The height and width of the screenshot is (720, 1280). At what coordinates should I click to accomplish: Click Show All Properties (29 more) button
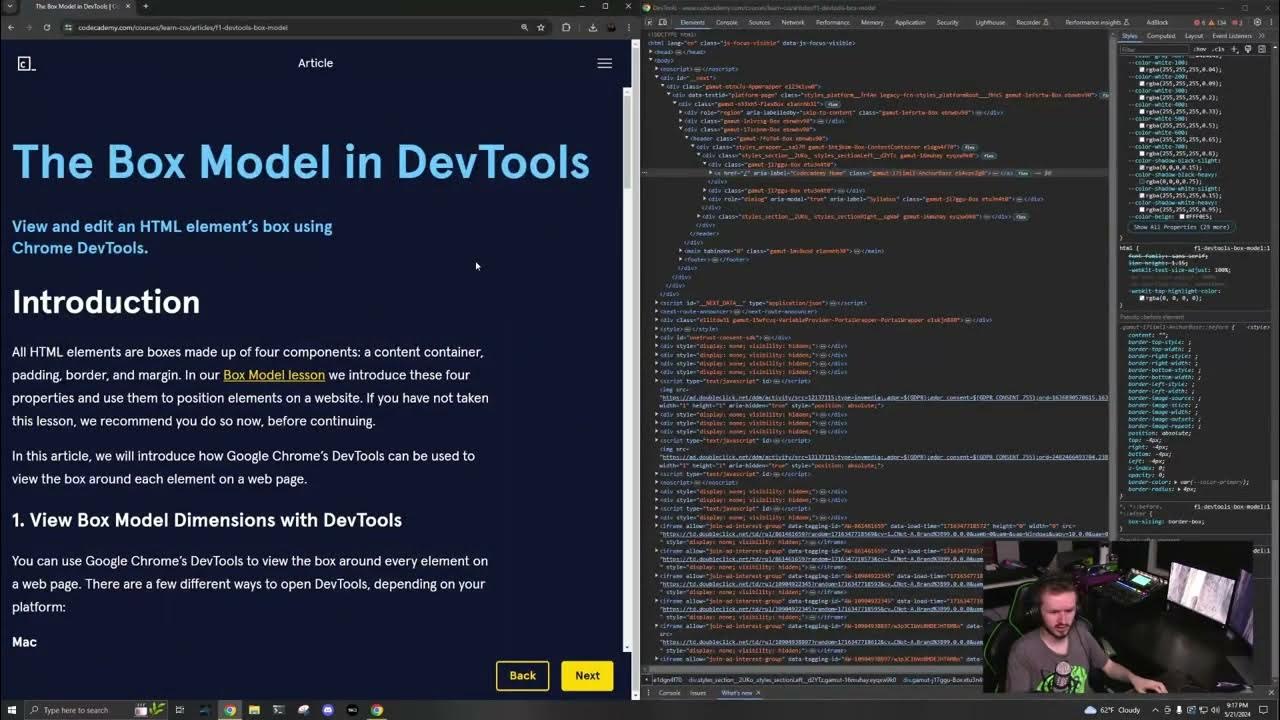click(1181, 227)
